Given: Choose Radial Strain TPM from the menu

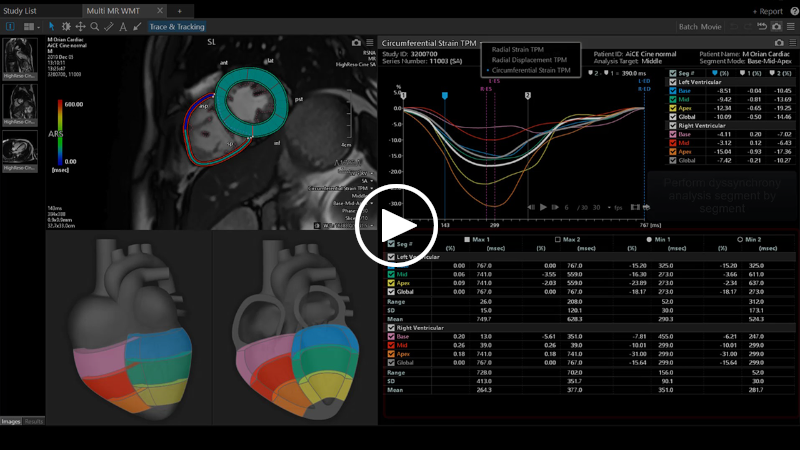Looking at the screenshot, I should click(517, 49).
